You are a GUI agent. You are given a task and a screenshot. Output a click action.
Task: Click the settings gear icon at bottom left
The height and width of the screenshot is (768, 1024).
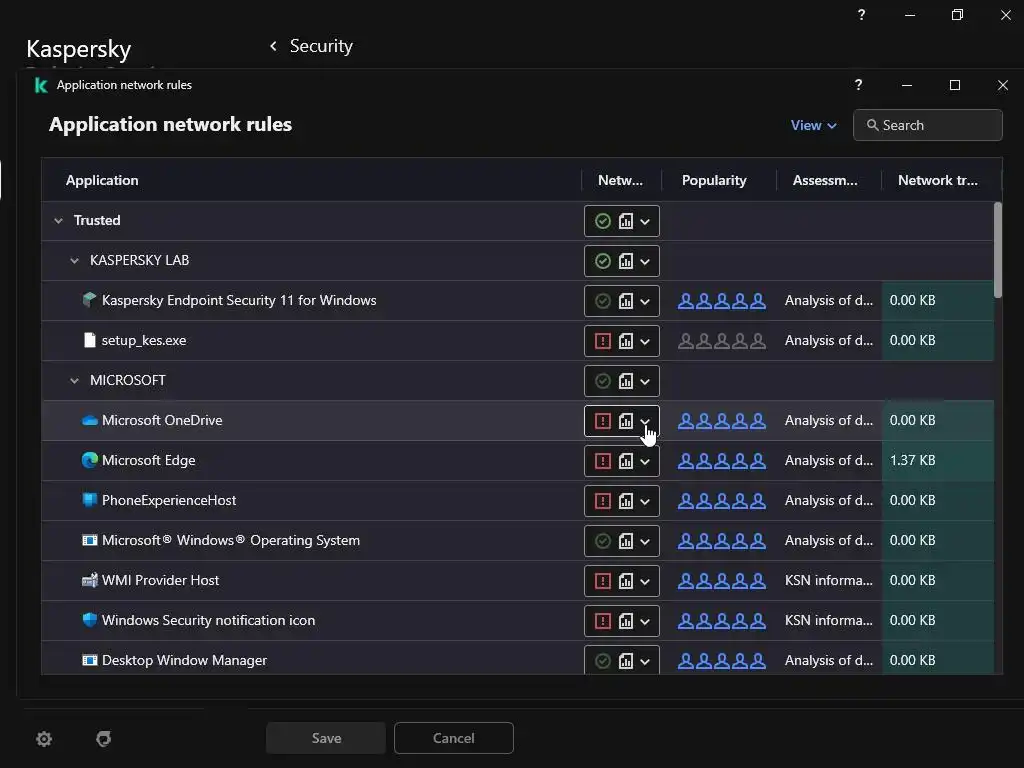tap(44, 739)
